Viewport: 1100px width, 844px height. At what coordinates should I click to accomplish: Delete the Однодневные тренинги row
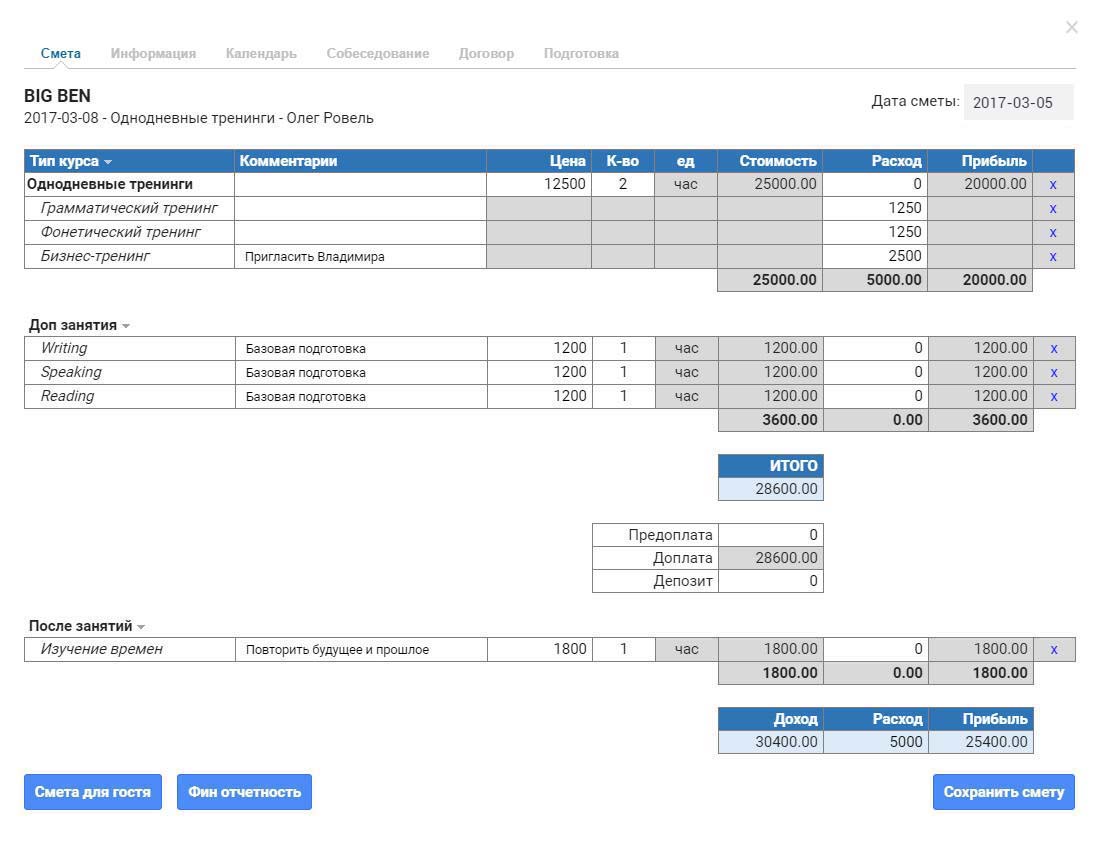pos(1052,185)
